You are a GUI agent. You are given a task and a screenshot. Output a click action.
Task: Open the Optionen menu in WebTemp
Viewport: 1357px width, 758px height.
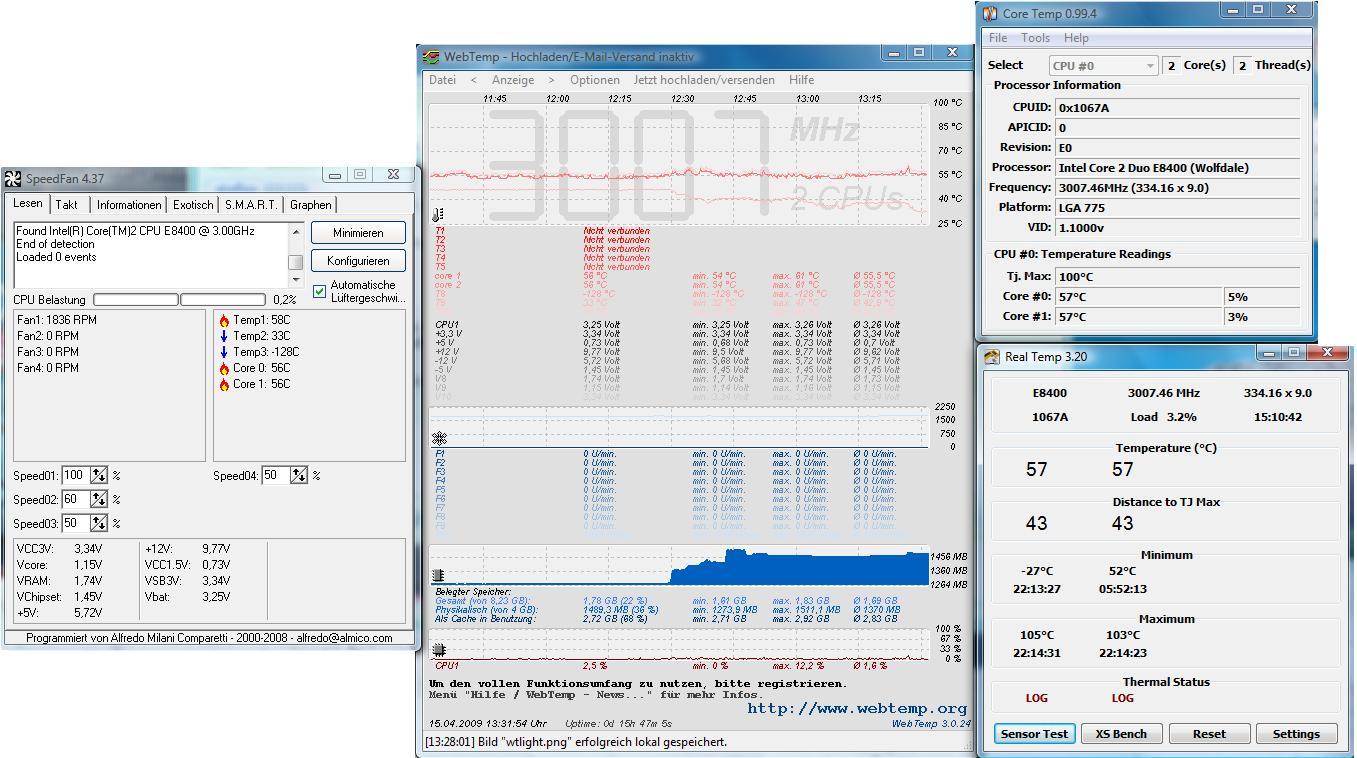click(595, 80)
